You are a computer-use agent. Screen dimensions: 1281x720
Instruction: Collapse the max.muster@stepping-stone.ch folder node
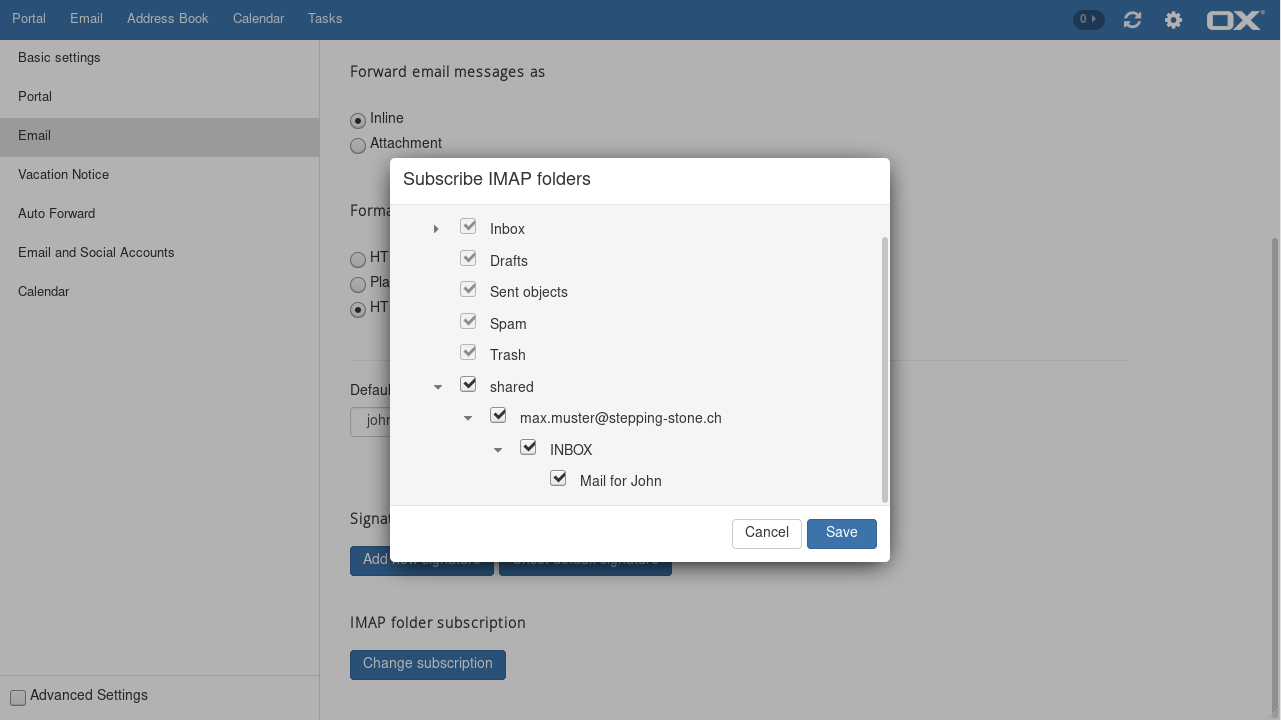click(468, 418)
